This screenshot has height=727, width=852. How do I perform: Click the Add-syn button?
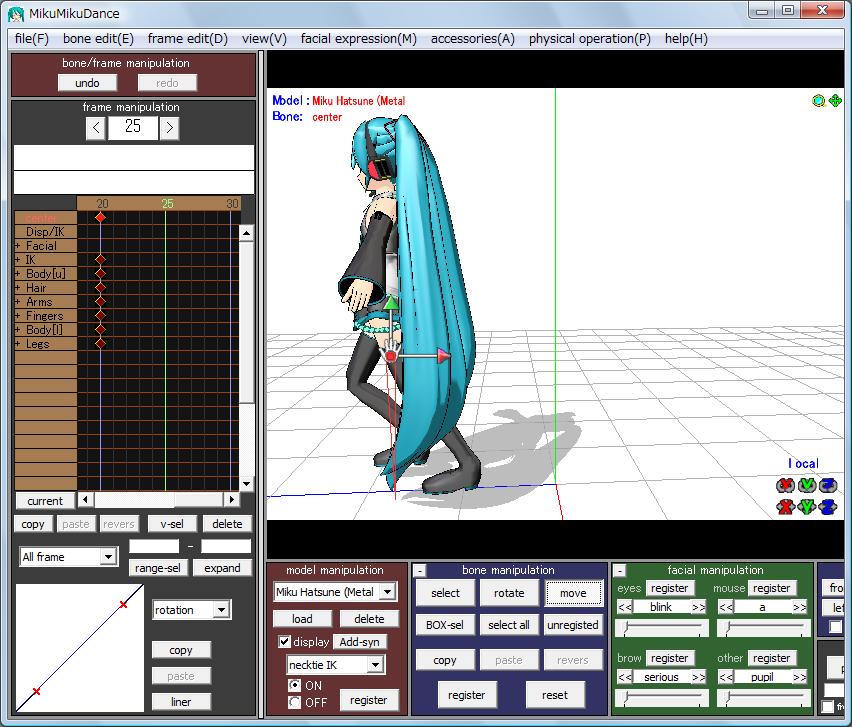point(360,642)
